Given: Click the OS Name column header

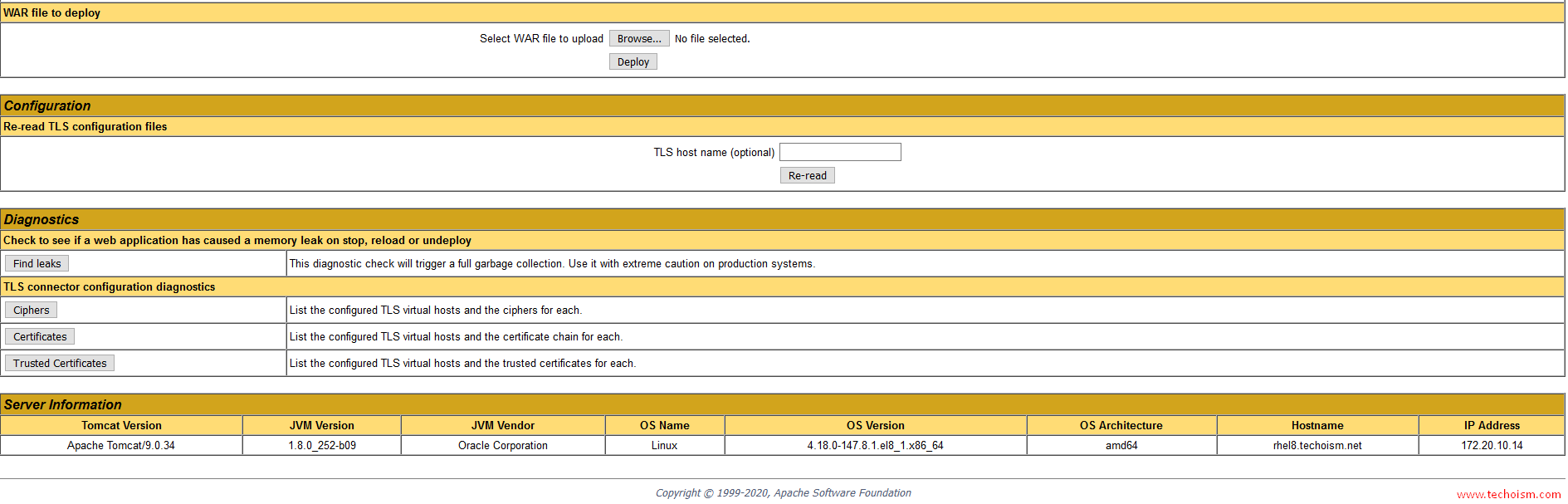Looking at the screenshot, I should point(665,425).
